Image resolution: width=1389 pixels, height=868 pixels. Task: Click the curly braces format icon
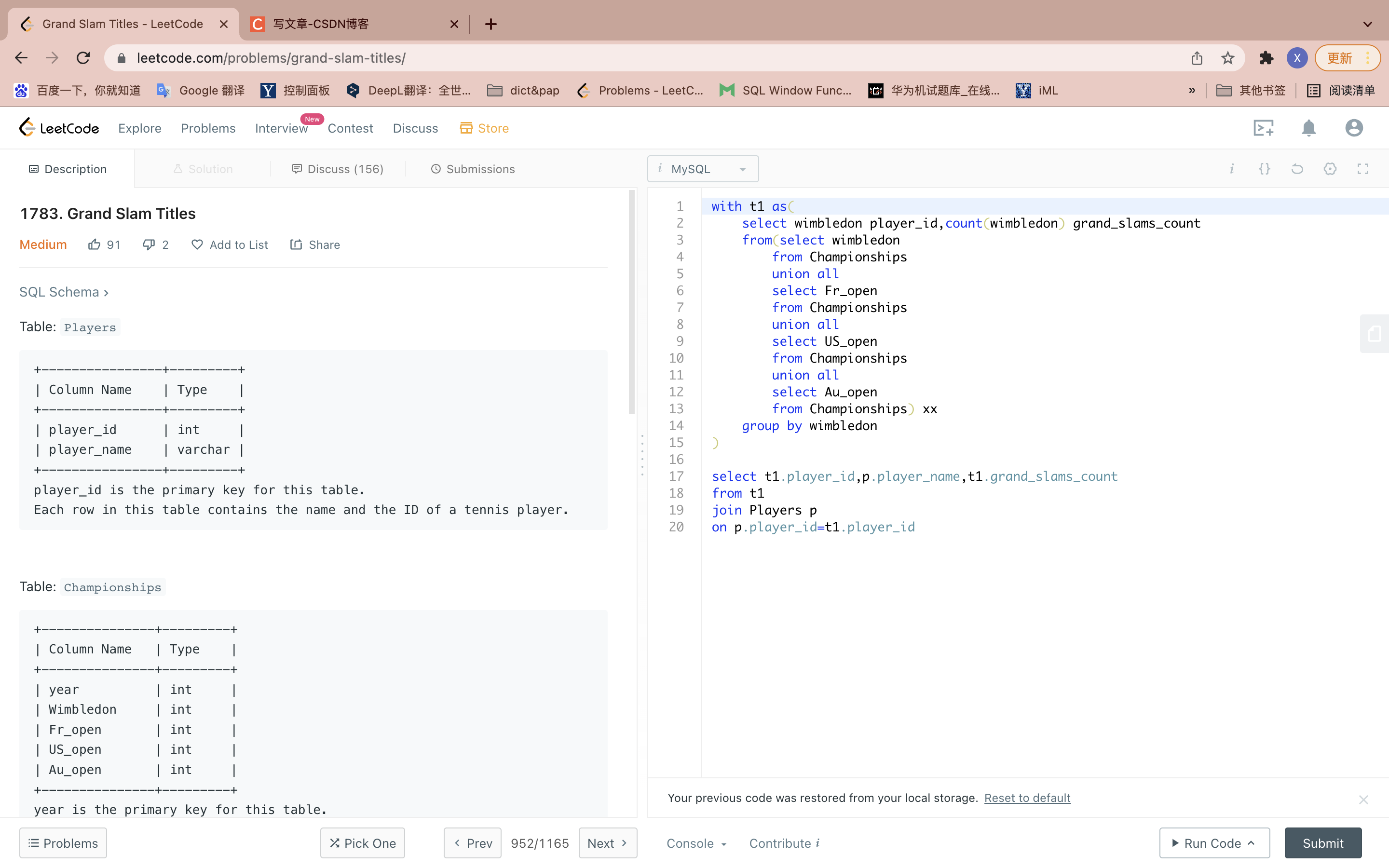[1265, 169]
